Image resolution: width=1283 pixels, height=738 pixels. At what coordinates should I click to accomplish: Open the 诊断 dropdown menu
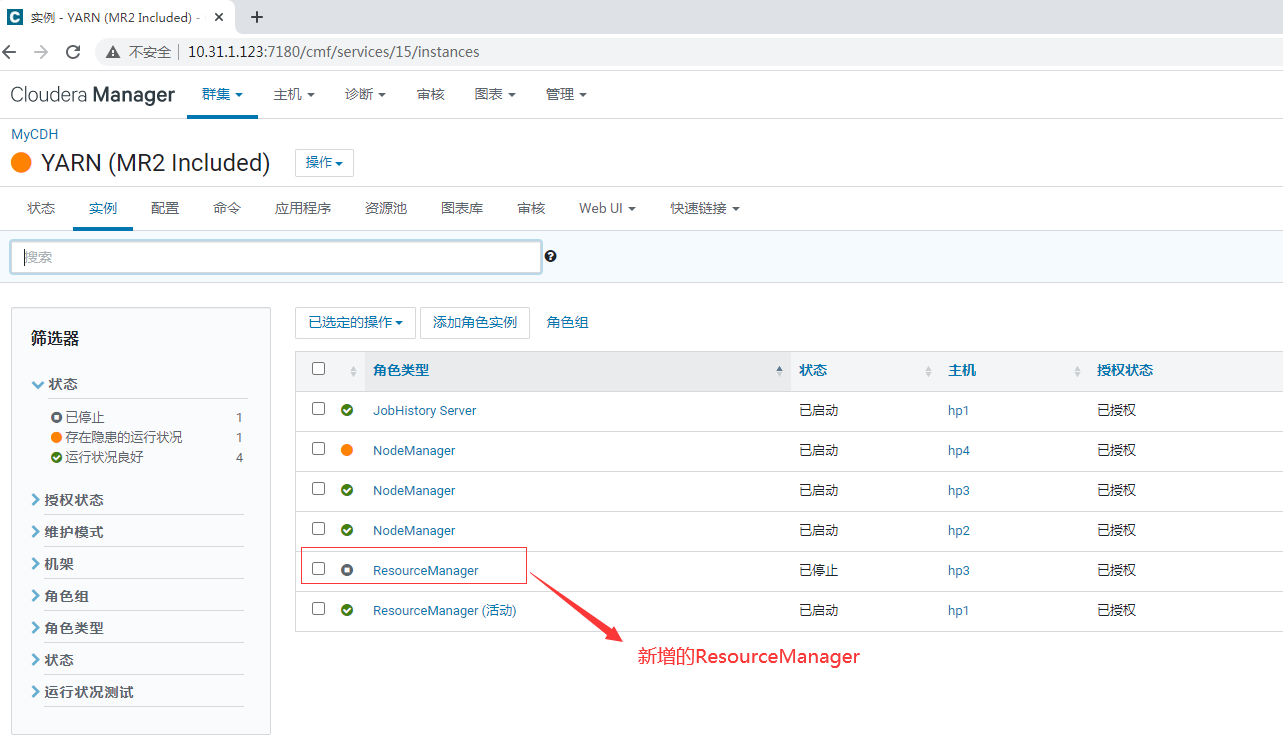(x=365, y=94)
